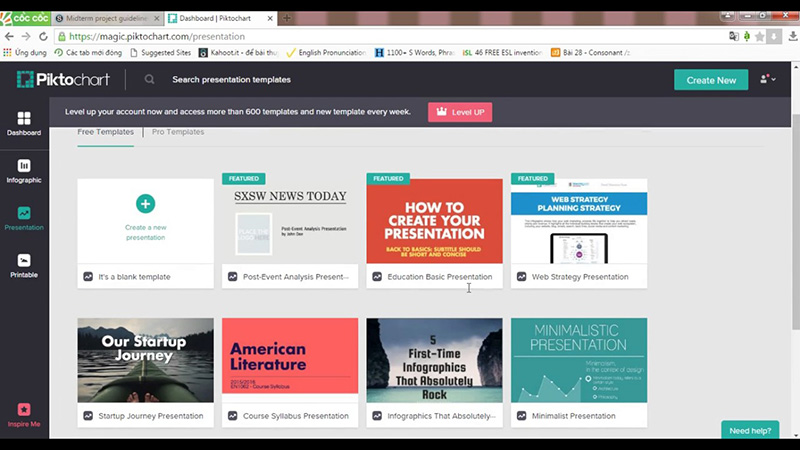The image size is (800, 450).
Task: Click the translate icon in address bar
Action: click(734, 36)
